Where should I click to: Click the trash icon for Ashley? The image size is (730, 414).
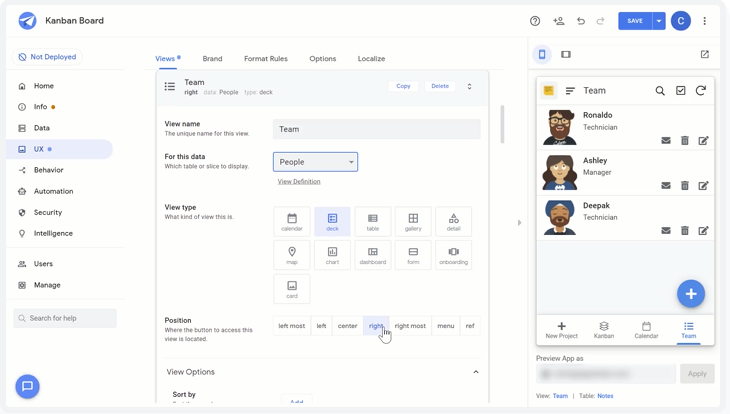(685, 185)
